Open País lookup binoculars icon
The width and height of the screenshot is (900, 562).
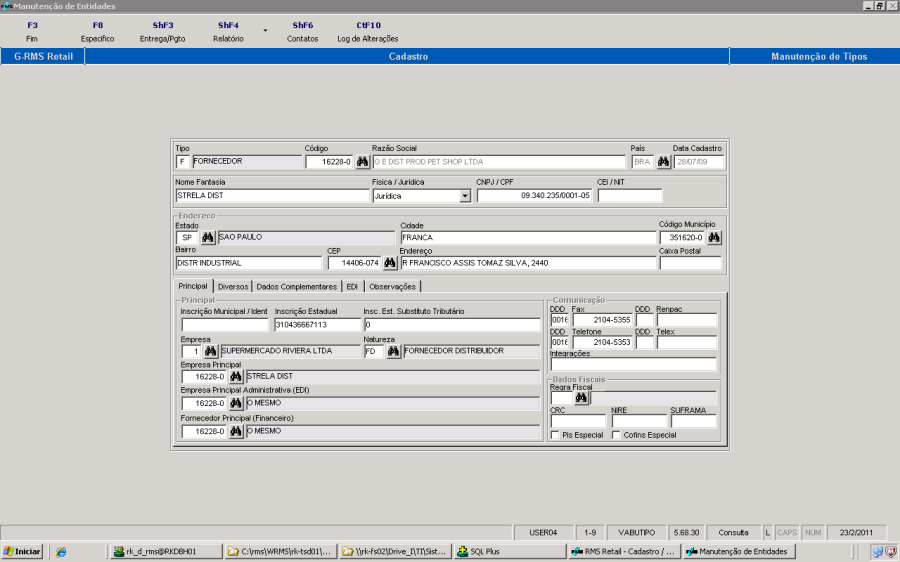click(x=662, y=162)
